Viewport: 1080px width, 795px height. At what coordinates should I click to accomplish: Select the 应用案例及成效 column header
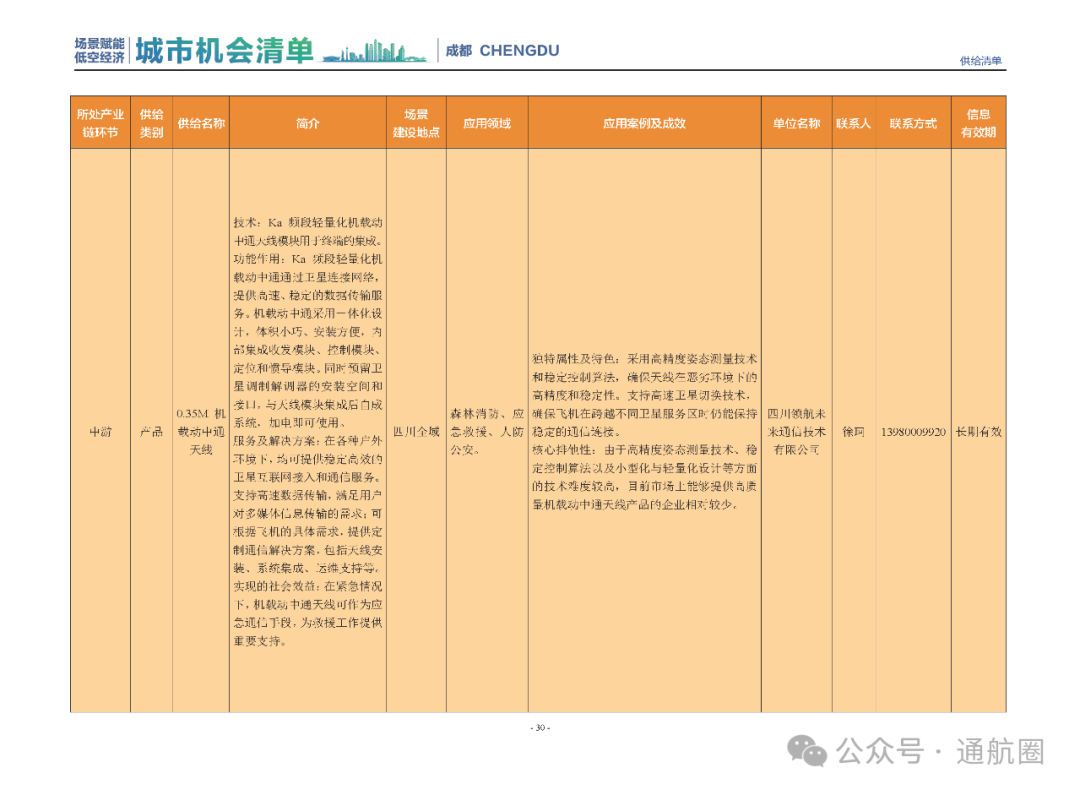pyautogui.click(x=645, y=123)
